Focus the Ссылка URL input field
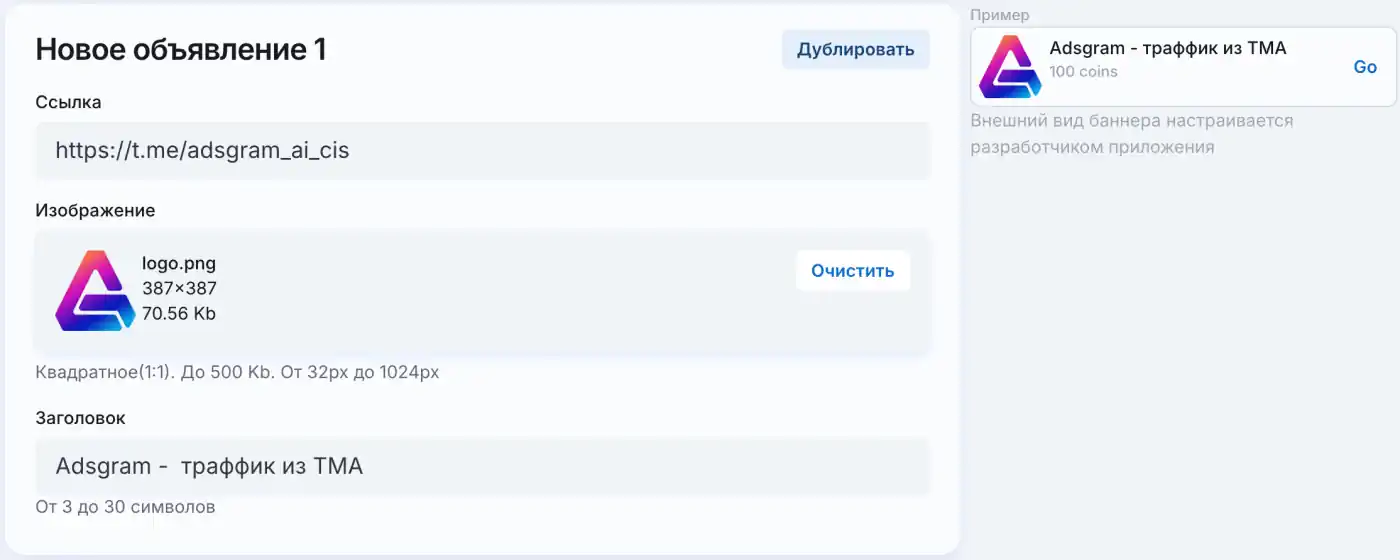The height and width of the screenshot is (560, 1400). (x=482, y=151)
